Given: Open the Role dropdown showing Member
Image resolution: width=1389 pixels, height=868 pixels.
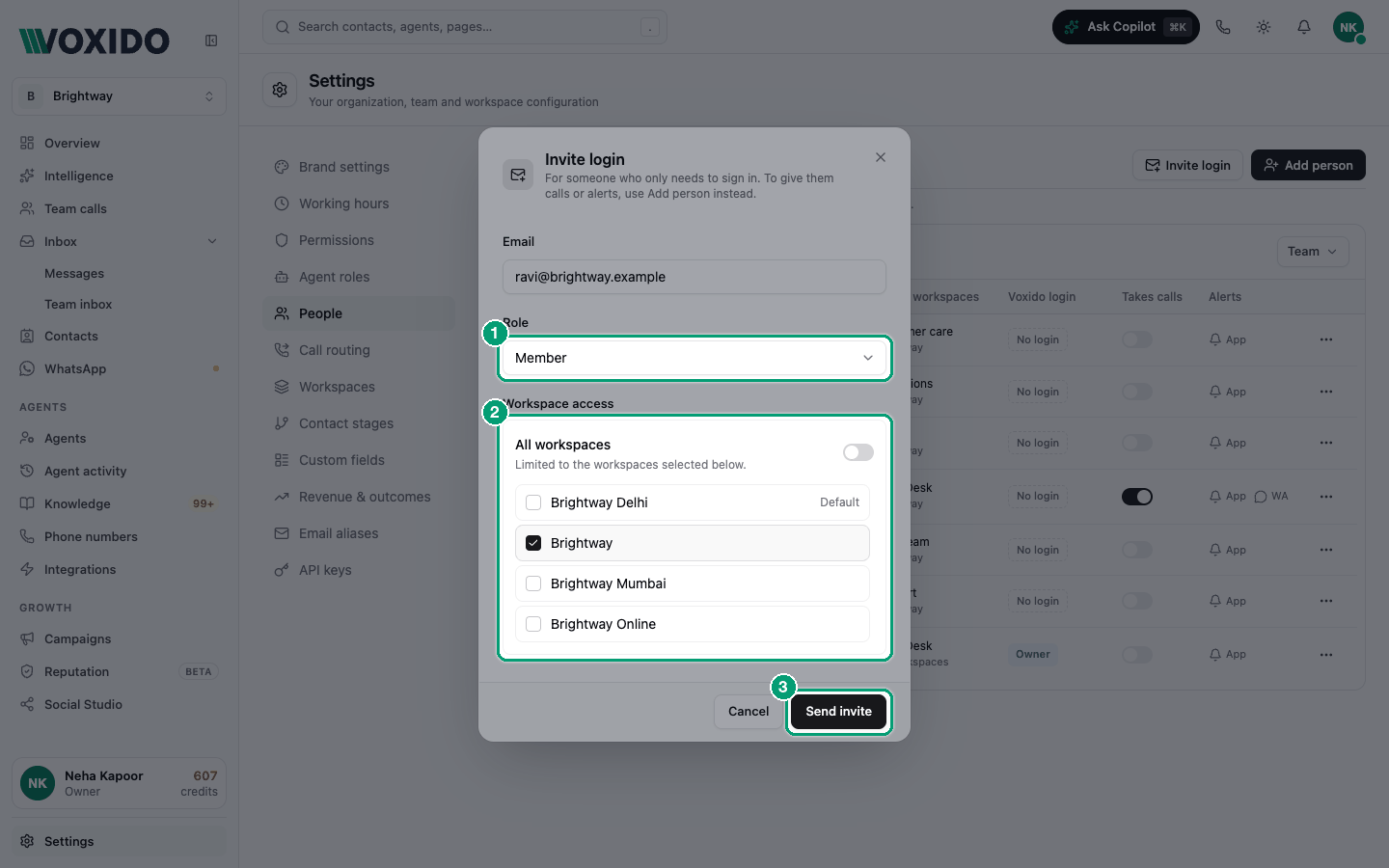Looking at the screenshot, I should [x=694, y=358].
